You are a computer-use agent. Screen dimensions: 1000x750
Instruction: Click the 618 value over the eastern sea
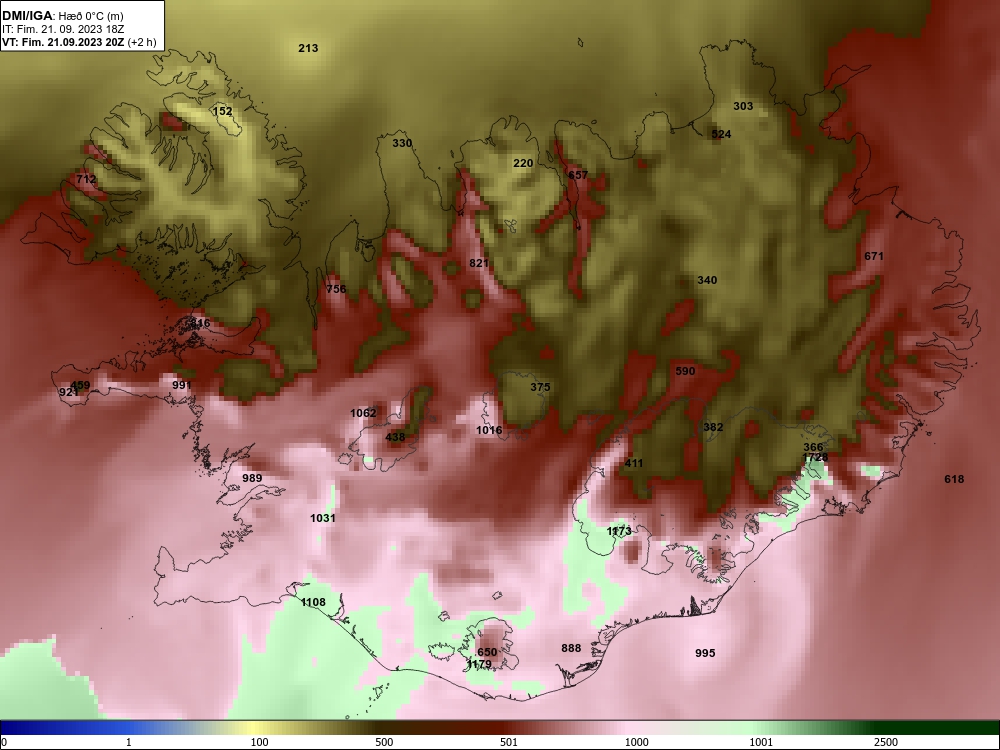coord(954,479)
